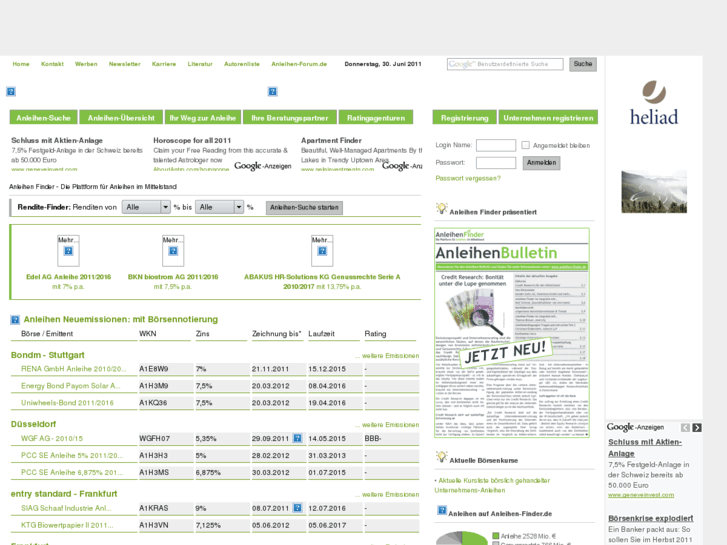Open sidebar ad Börsenkrise explodiert
Screen dimensions: 727x545
click(650, 518)
